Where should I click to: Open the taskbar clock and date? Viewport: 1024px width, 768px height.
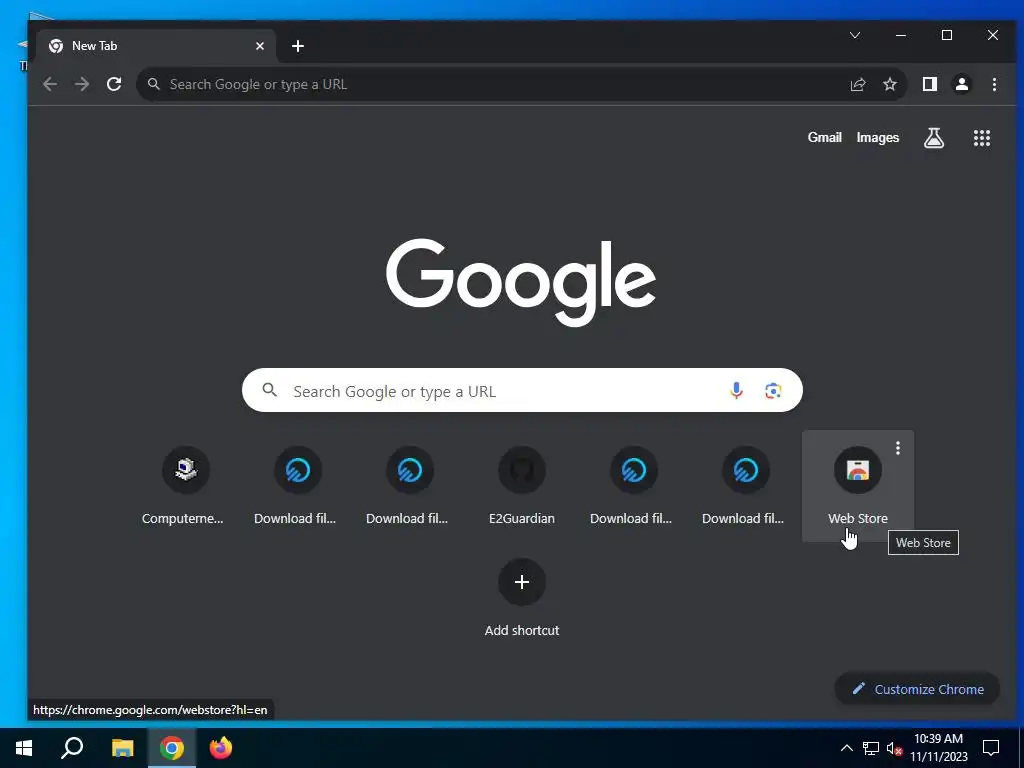pos(938,748)
